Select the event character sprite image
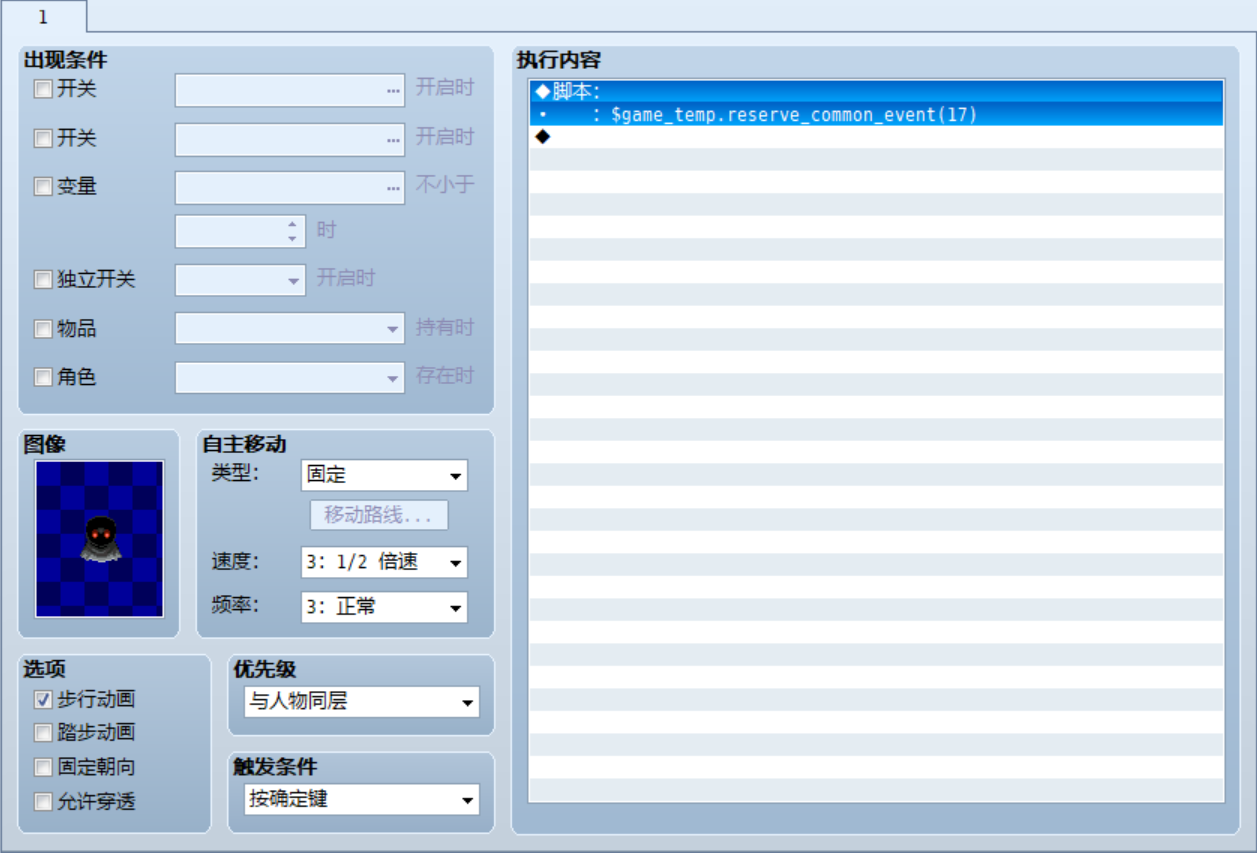Image resolution: width=1257 pixels, height=853 pixels. pyautogui.click(x=99, y=538)
